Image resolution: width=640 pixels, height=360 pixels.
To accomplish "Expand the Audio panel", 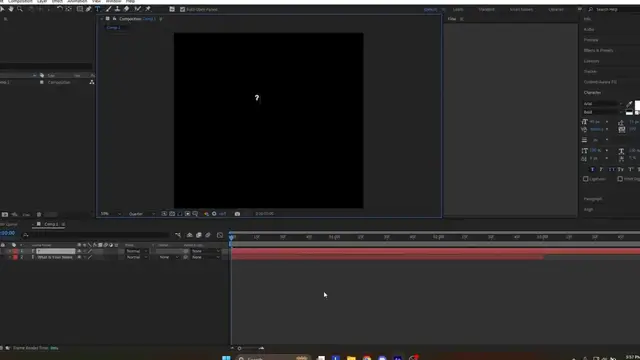I will (589, 29).
